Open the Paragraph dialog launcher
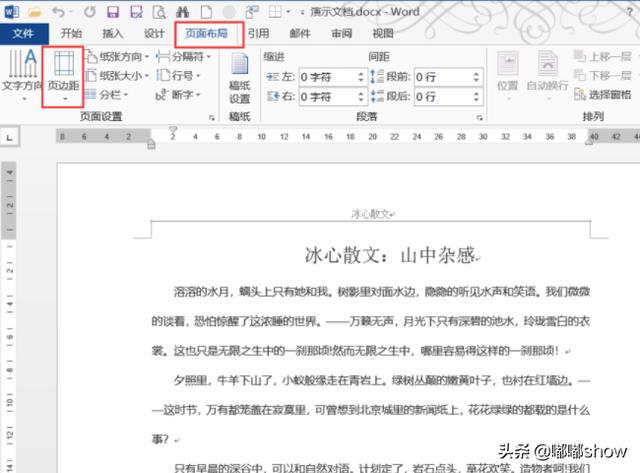This screenshot has height=473, width=640. [480, 118]
